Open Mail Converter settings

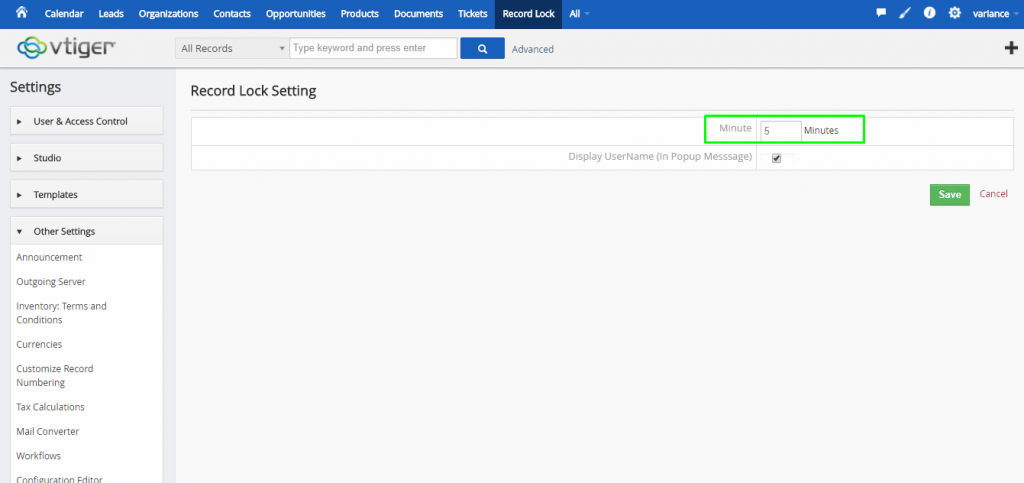[48, 431]
